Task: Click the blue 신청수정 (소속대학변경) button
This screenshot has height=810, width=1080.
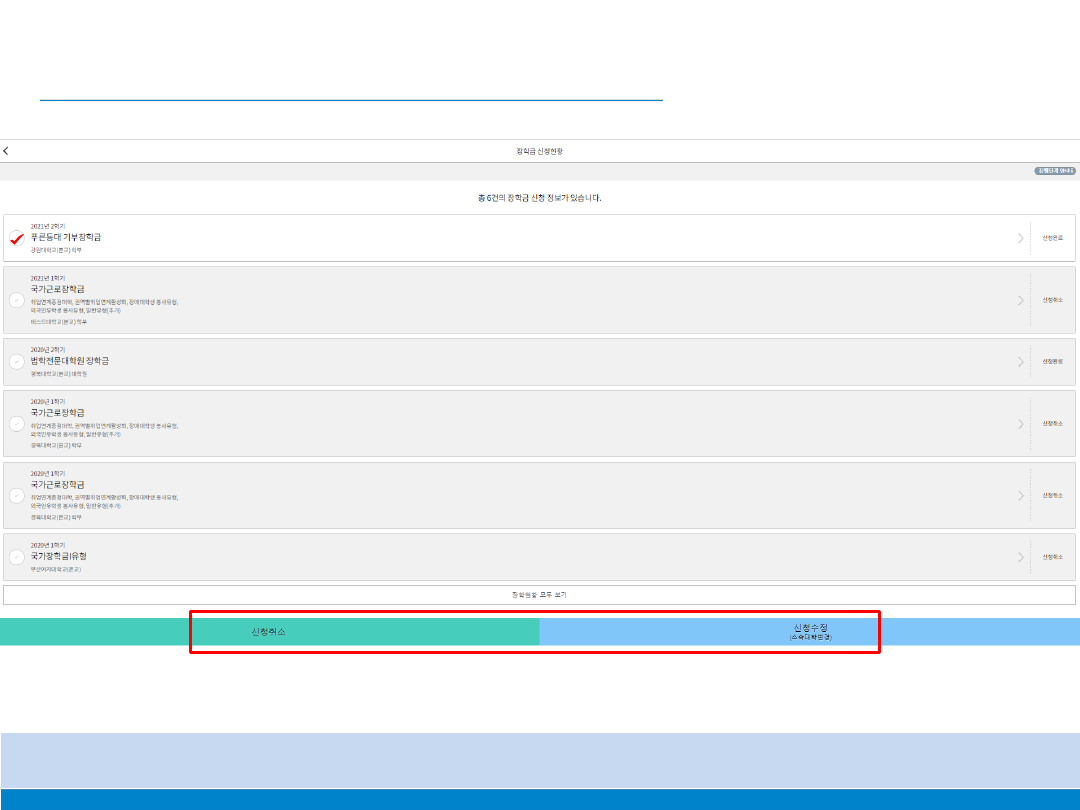Action: coord(809,632)
